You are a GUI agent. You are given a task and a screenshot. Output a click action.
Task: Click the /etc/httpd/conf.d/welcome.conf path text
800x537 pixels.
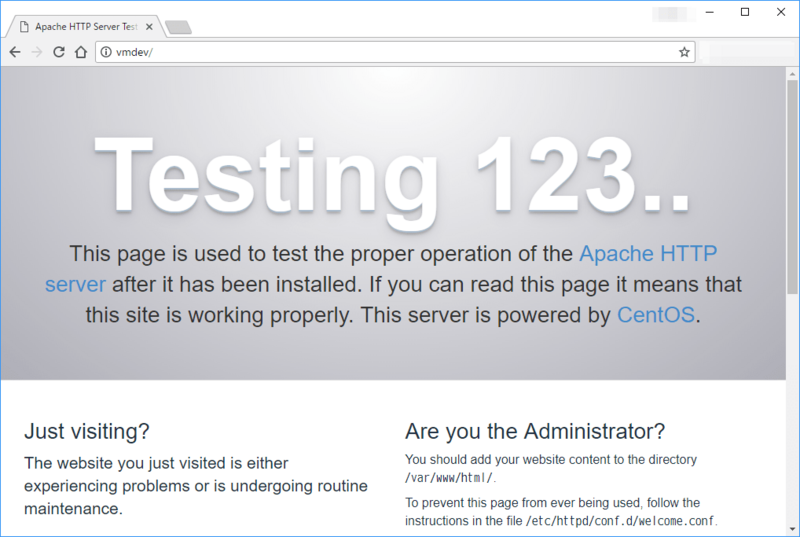coord(620,521)
